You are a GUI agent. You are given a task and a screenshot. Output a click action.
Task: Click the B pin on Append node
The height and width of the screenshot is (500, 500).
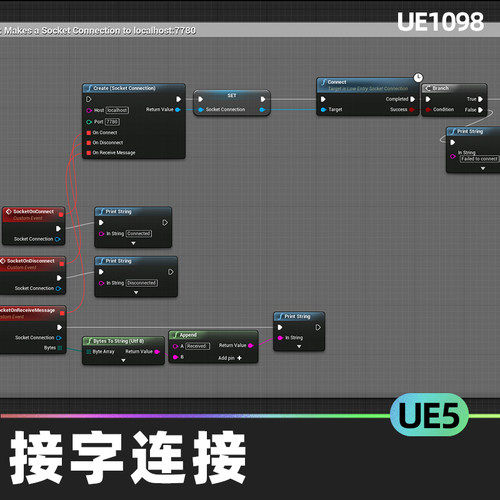point(175,357)
